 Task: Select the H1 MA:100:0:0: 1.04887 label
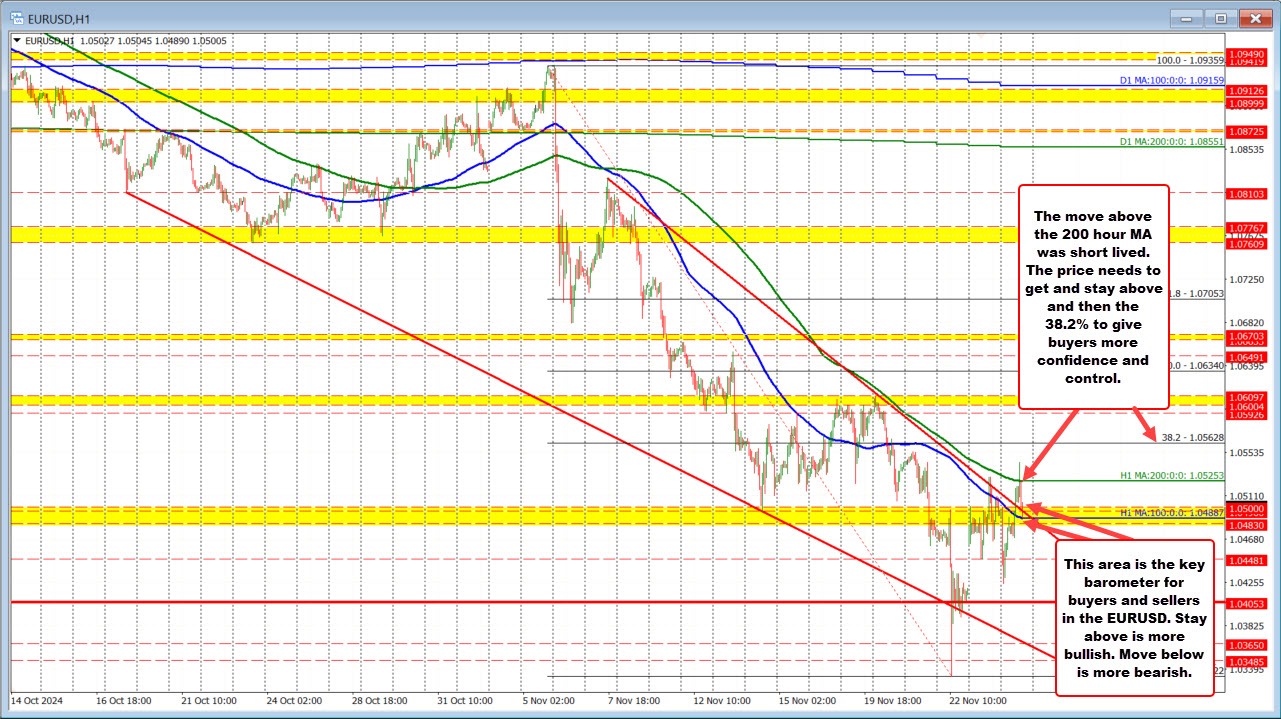click(x=1171, y=512)
